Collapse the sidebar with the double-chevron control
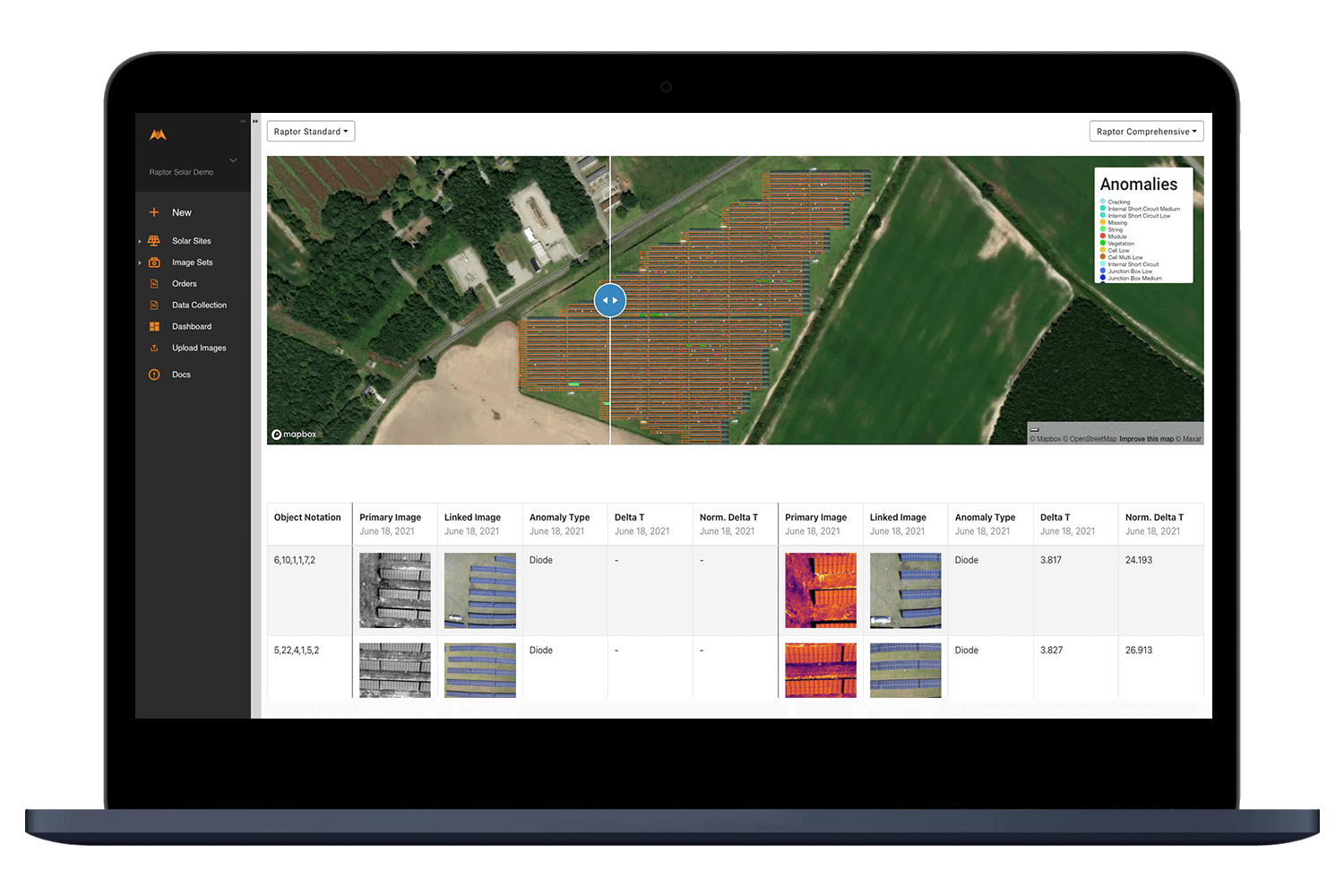Viewport: 1344px width, 896px height. (242, 120)
